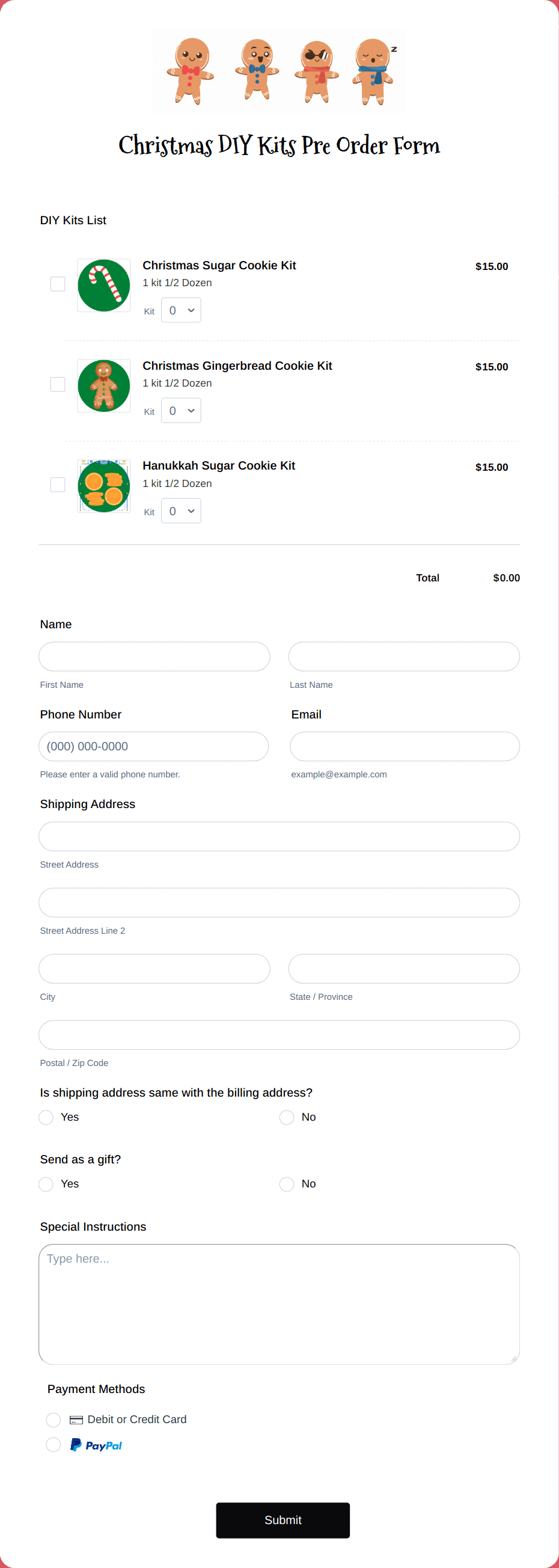Choose PayPal payment radio button

point(53,1445)
